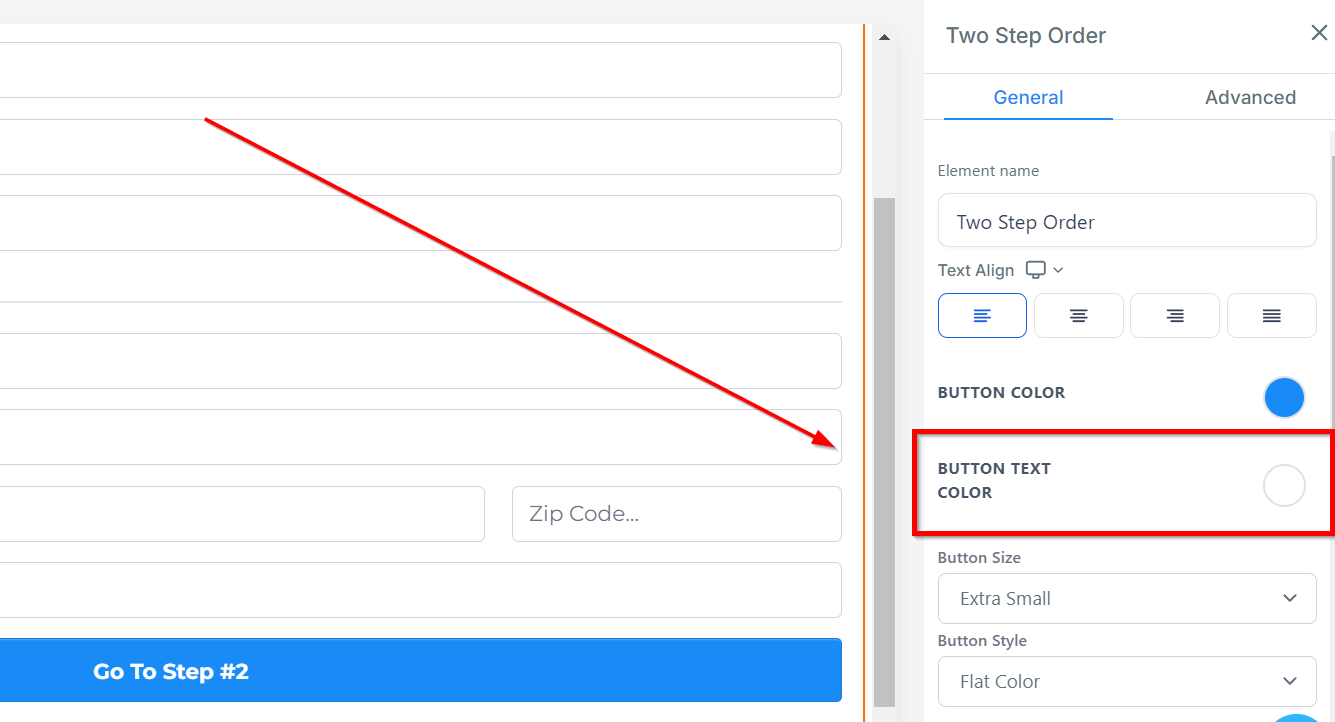Select right text alignment icon
1335x722 pixels.
tap(1174, 316)
